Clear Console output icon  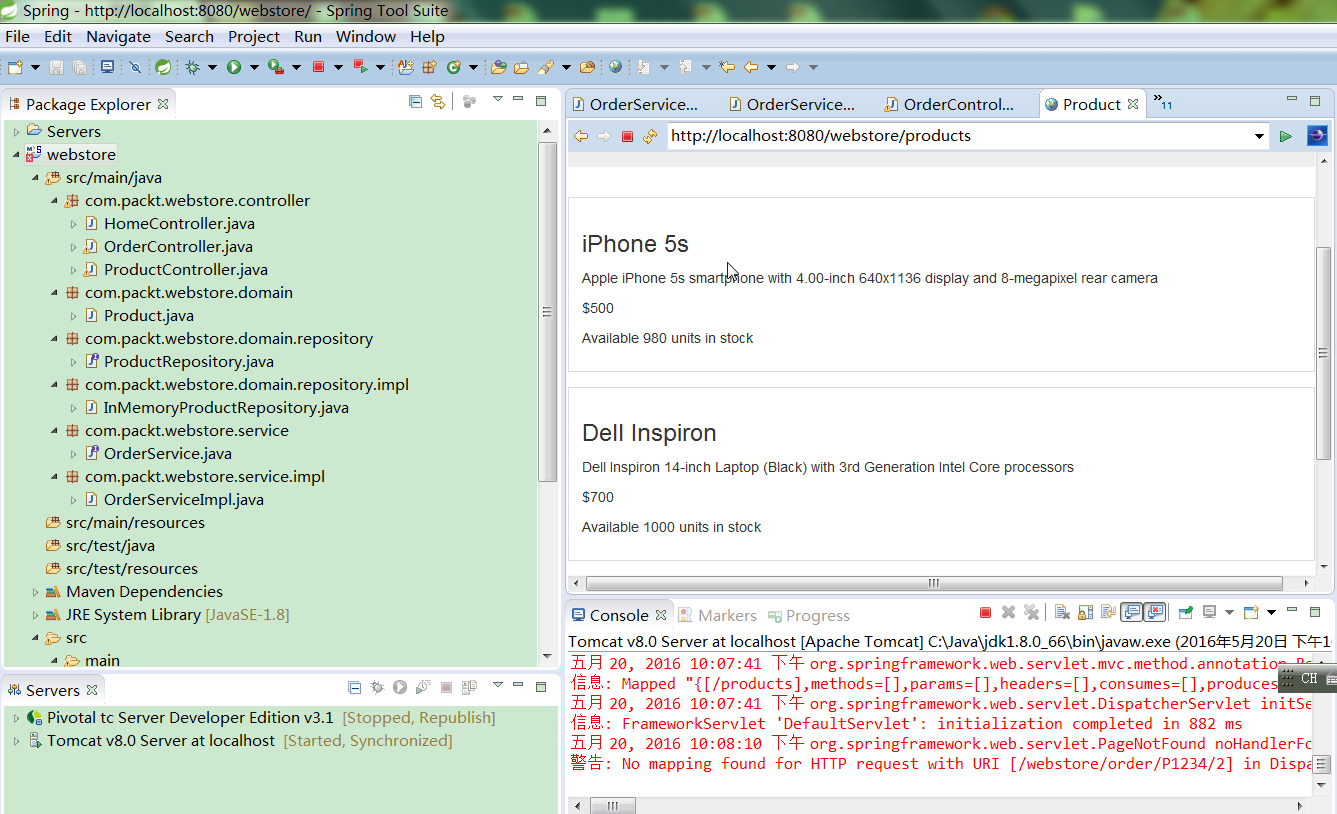pos(1062,613)
